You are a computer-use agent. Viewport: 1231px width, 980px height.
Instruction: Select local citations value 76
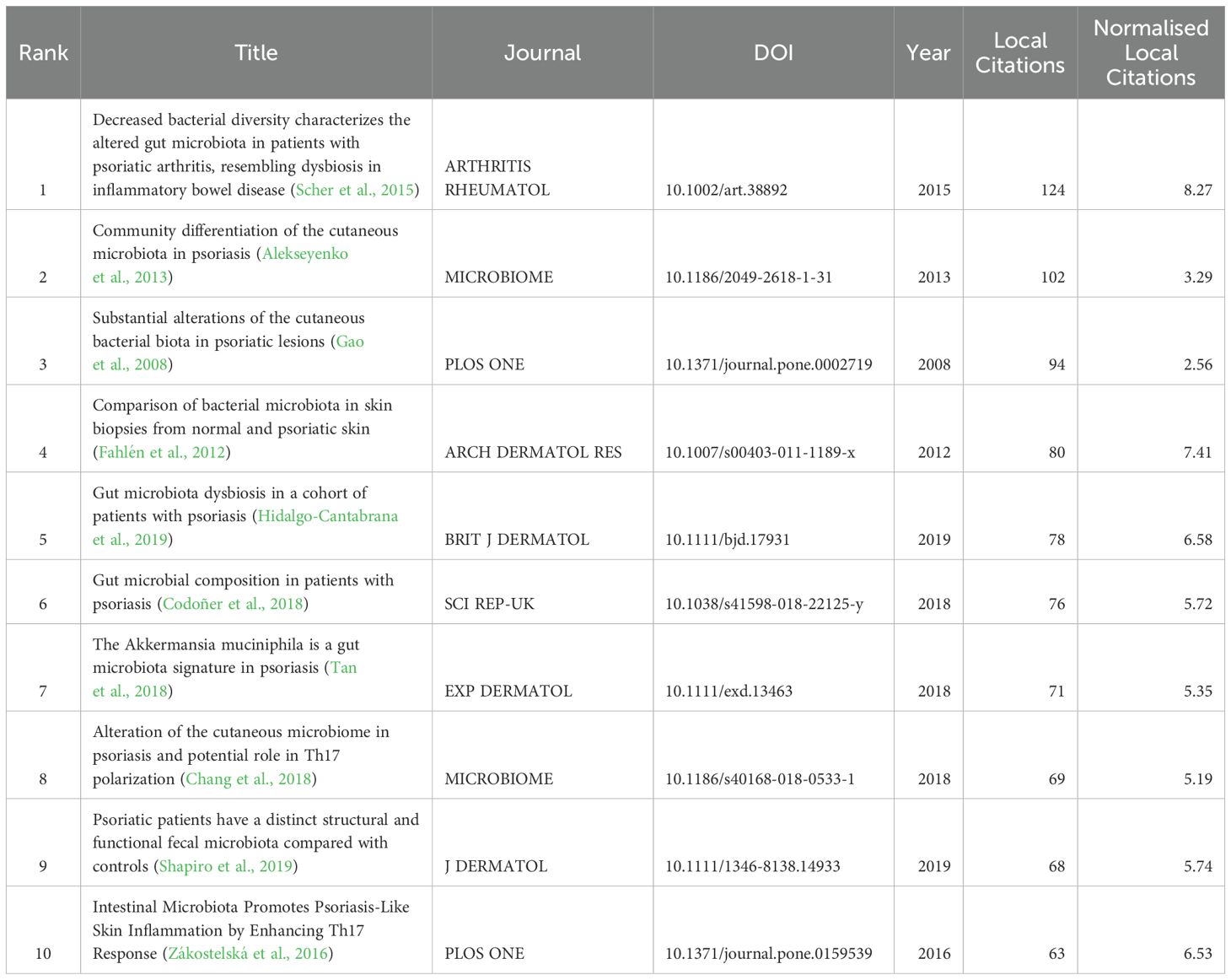[1056, 604]
